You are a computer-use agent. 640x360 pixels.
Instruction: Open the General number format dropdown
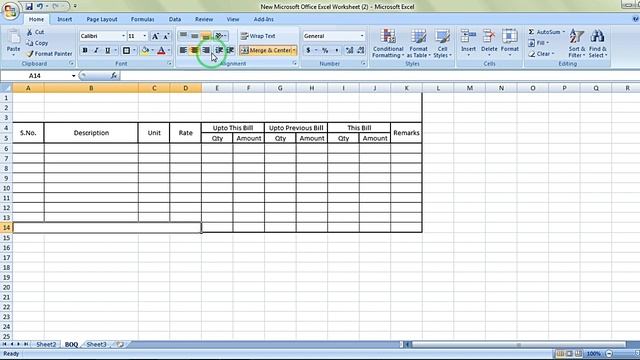tap(362, 36)
